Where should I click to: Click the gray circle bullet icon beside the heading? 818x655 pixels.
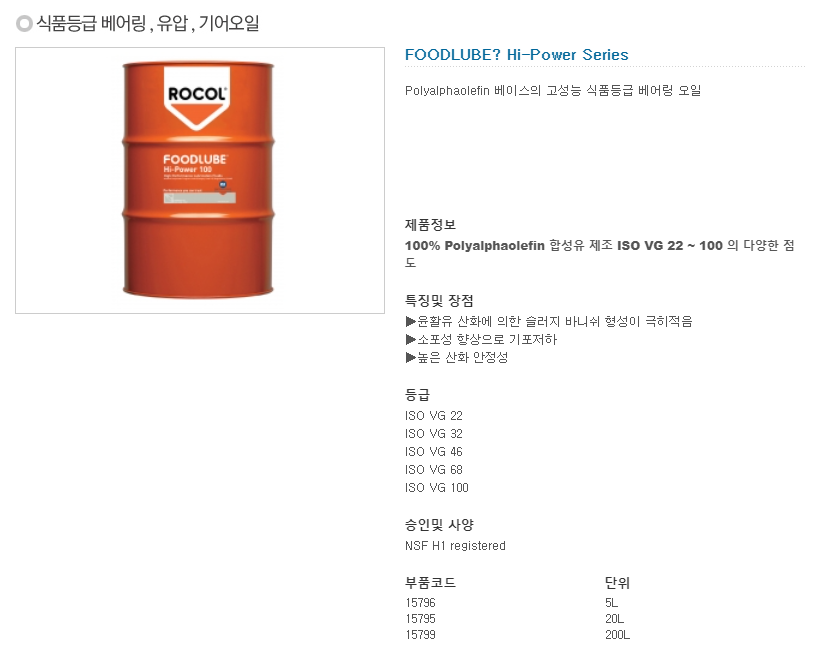click(x=24, y=23)
